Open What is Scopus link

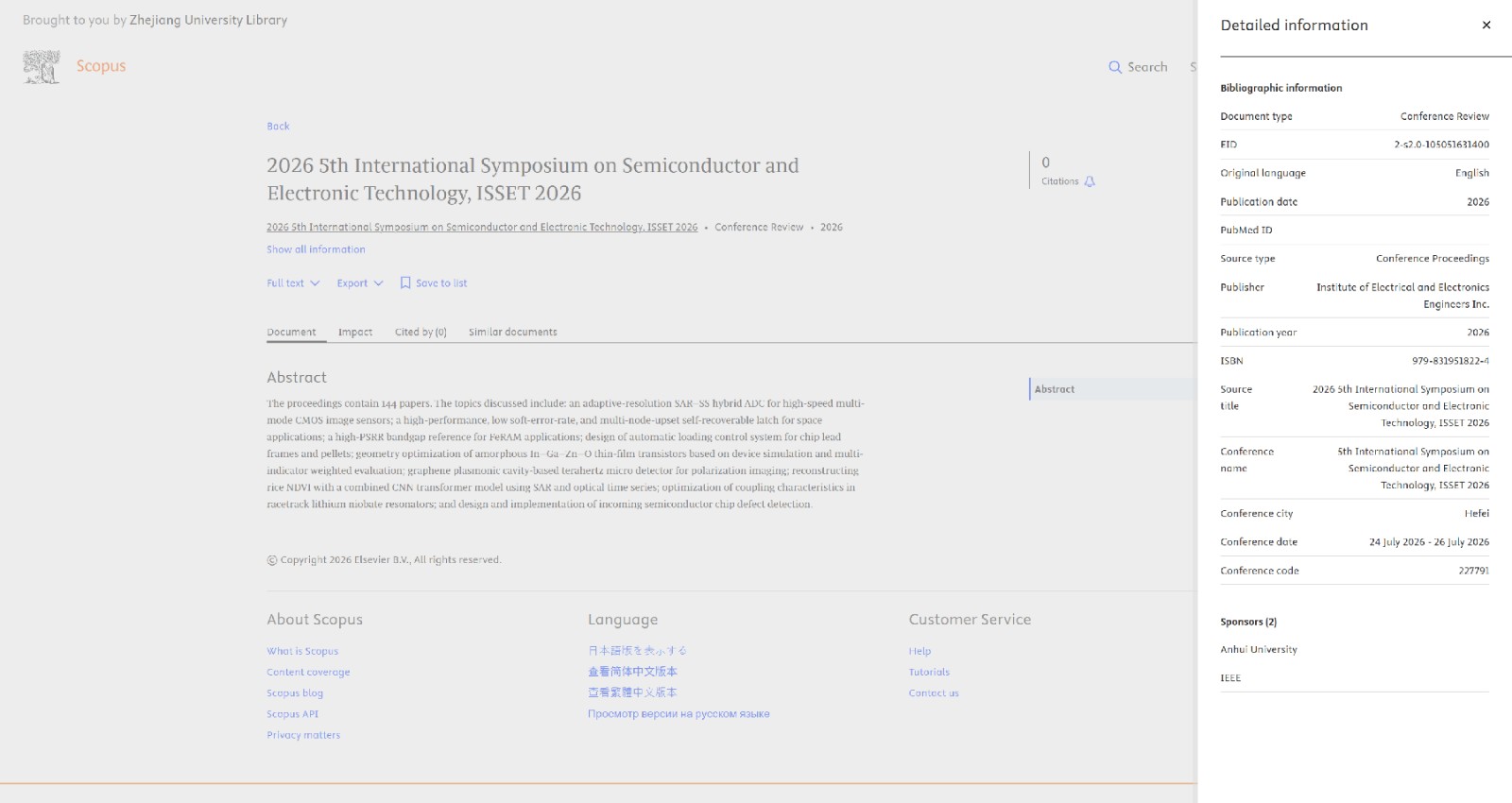pos(302,651)
